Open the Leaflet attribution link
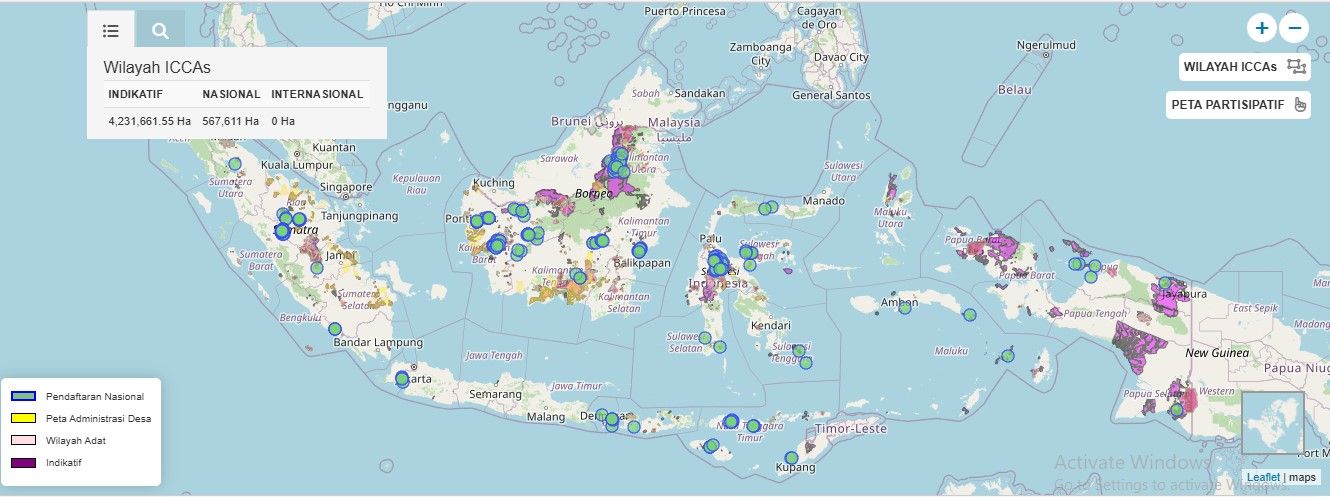The image size is (1330, 497). 1263,478
